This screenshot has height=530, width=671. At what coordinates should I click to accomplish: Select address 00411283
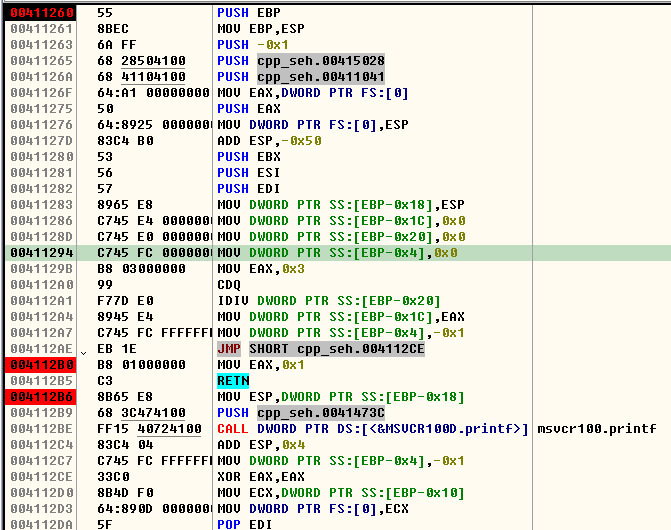pyautogui.click(x=42, y=205)
